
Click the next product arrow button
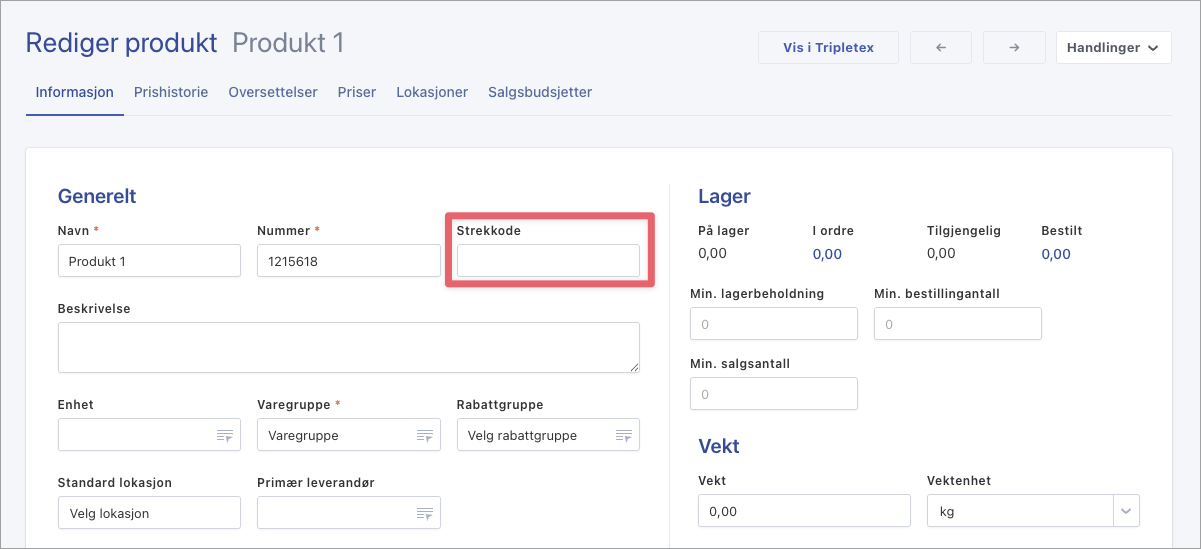(x=1013, y=48)
